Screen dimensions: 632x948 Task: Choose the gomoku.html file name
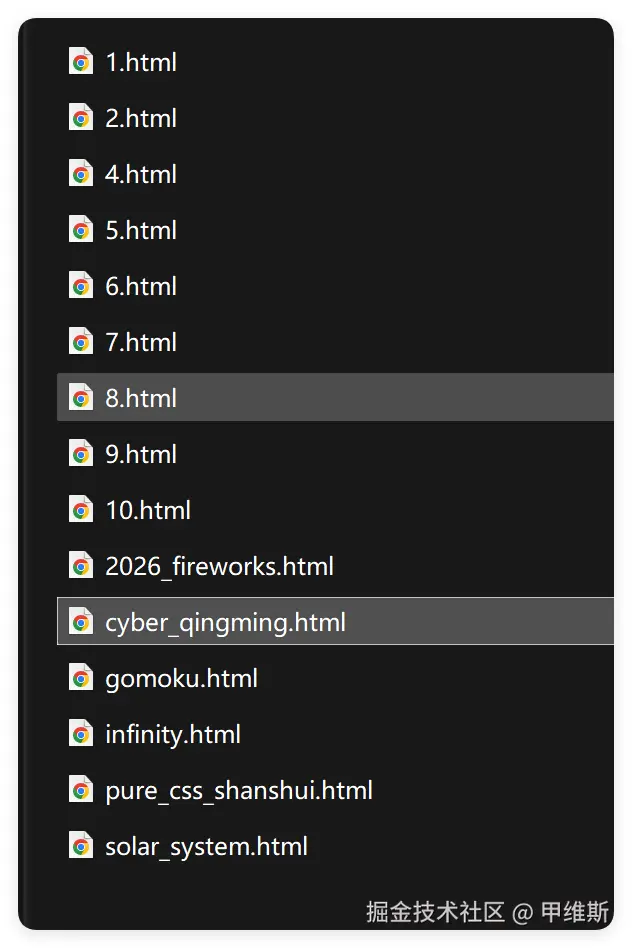coord(181,678)
